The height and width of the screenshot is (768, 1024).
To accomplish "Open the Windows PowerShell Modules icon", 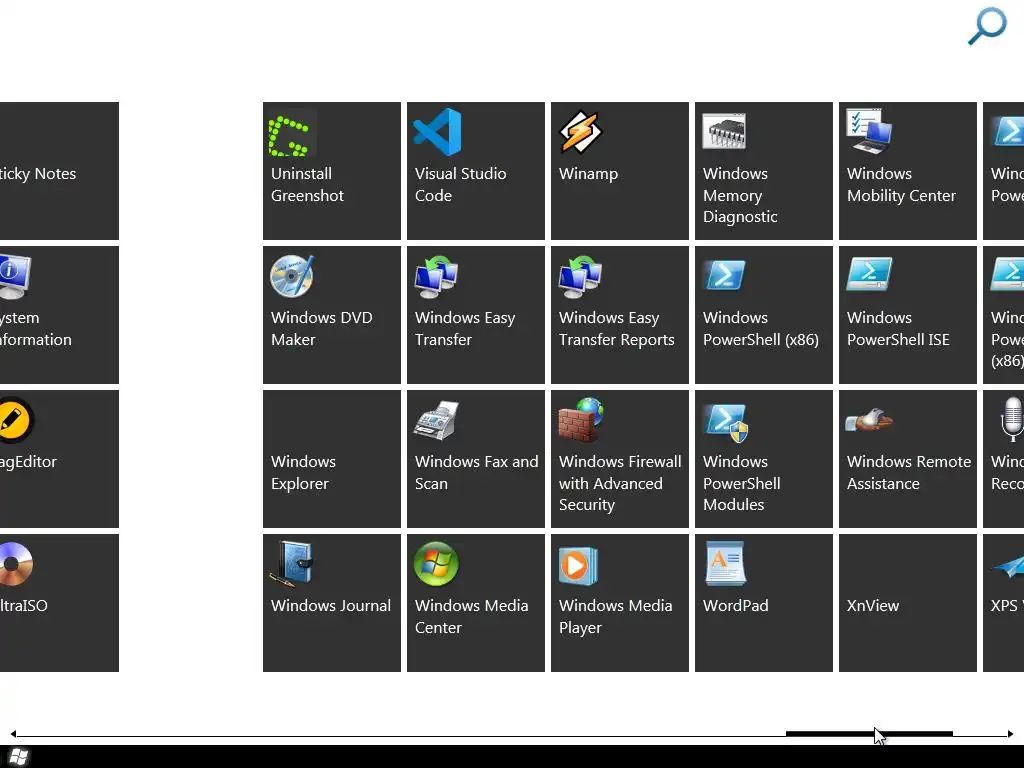I will (x=726, y=422).
